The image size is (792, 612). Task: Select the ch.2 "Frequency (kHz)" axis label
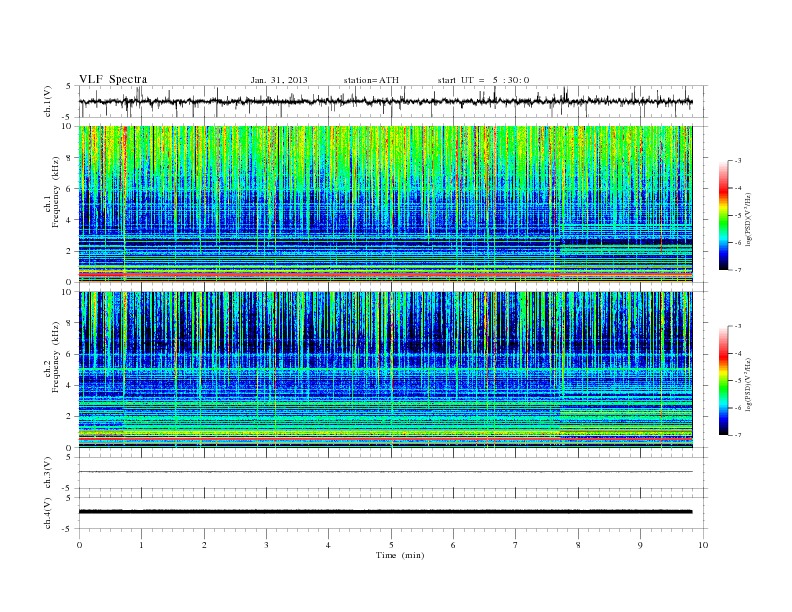coord(56,356)
